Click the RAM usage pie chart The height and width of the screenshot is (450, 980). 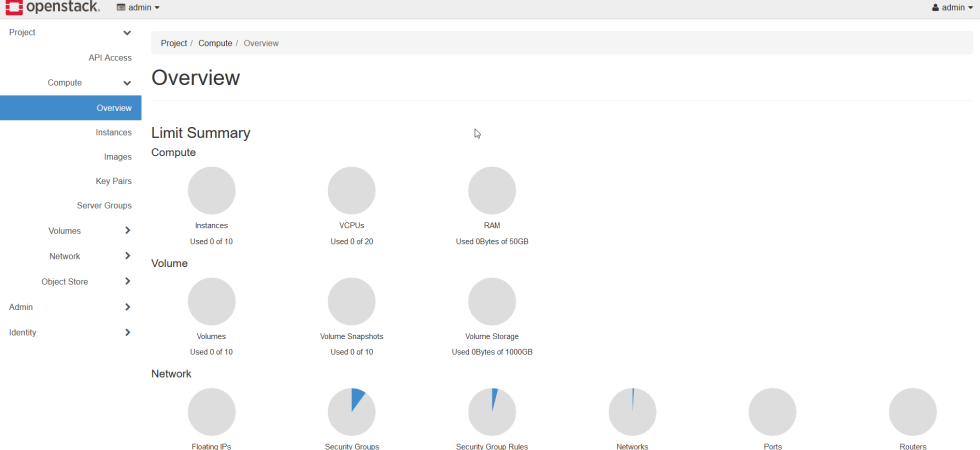pos(492,191)
